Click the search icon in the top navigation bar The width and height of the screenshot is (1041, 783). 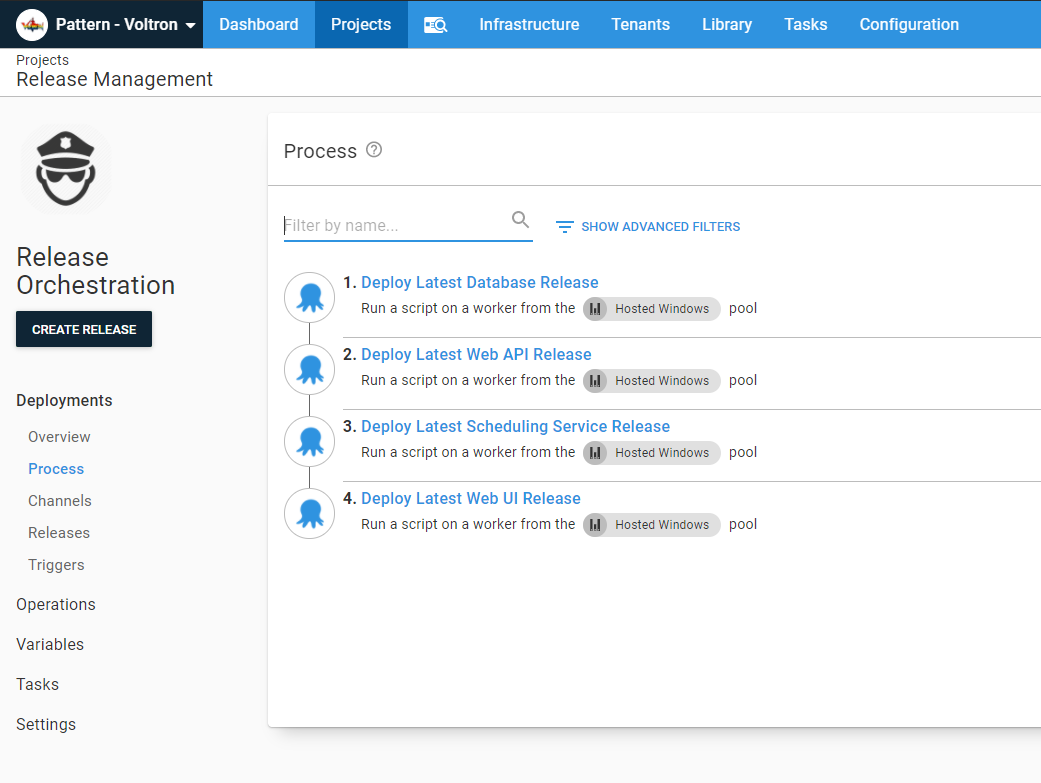tap(435, 24)
